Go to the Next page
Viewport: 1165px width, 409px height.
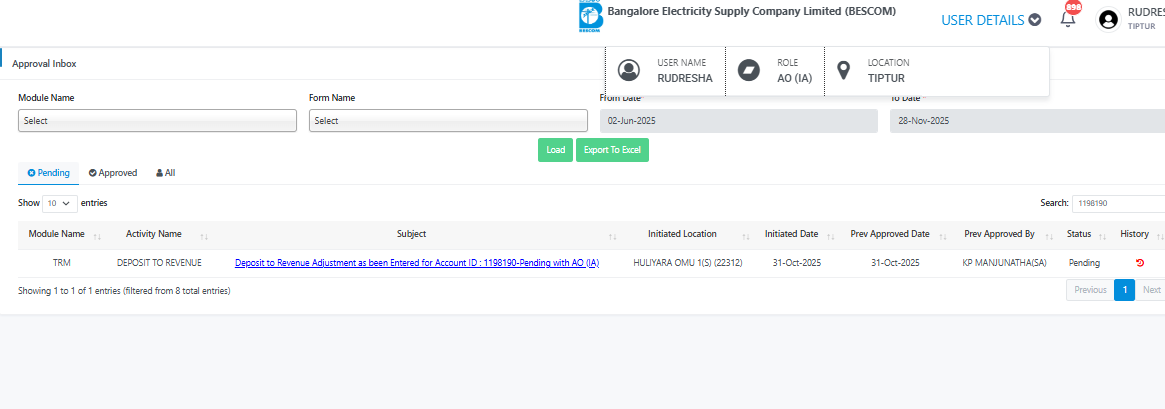[x=1151, y=290]
